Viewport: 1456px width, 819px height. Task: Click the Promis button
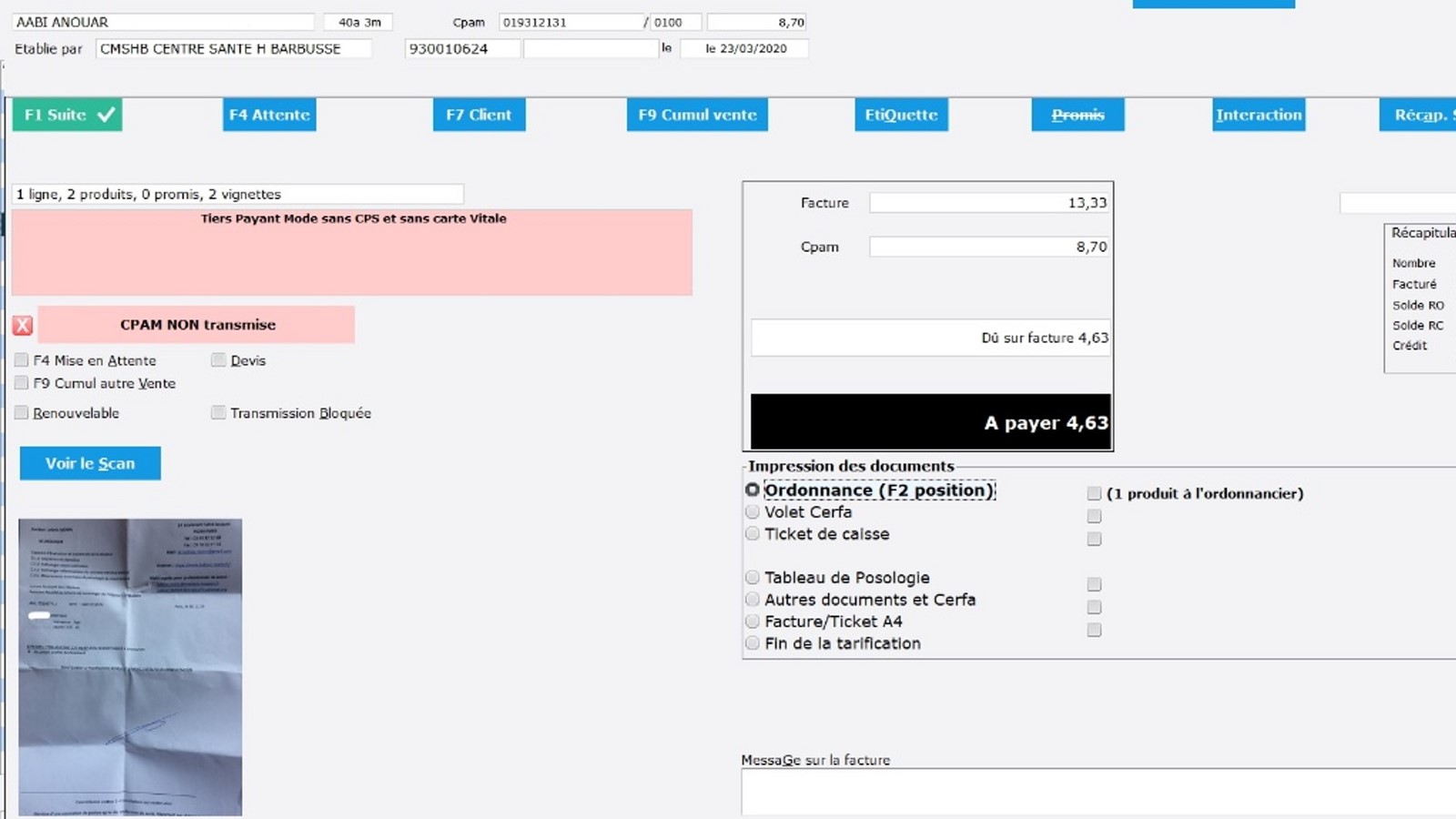(1077, 115)
